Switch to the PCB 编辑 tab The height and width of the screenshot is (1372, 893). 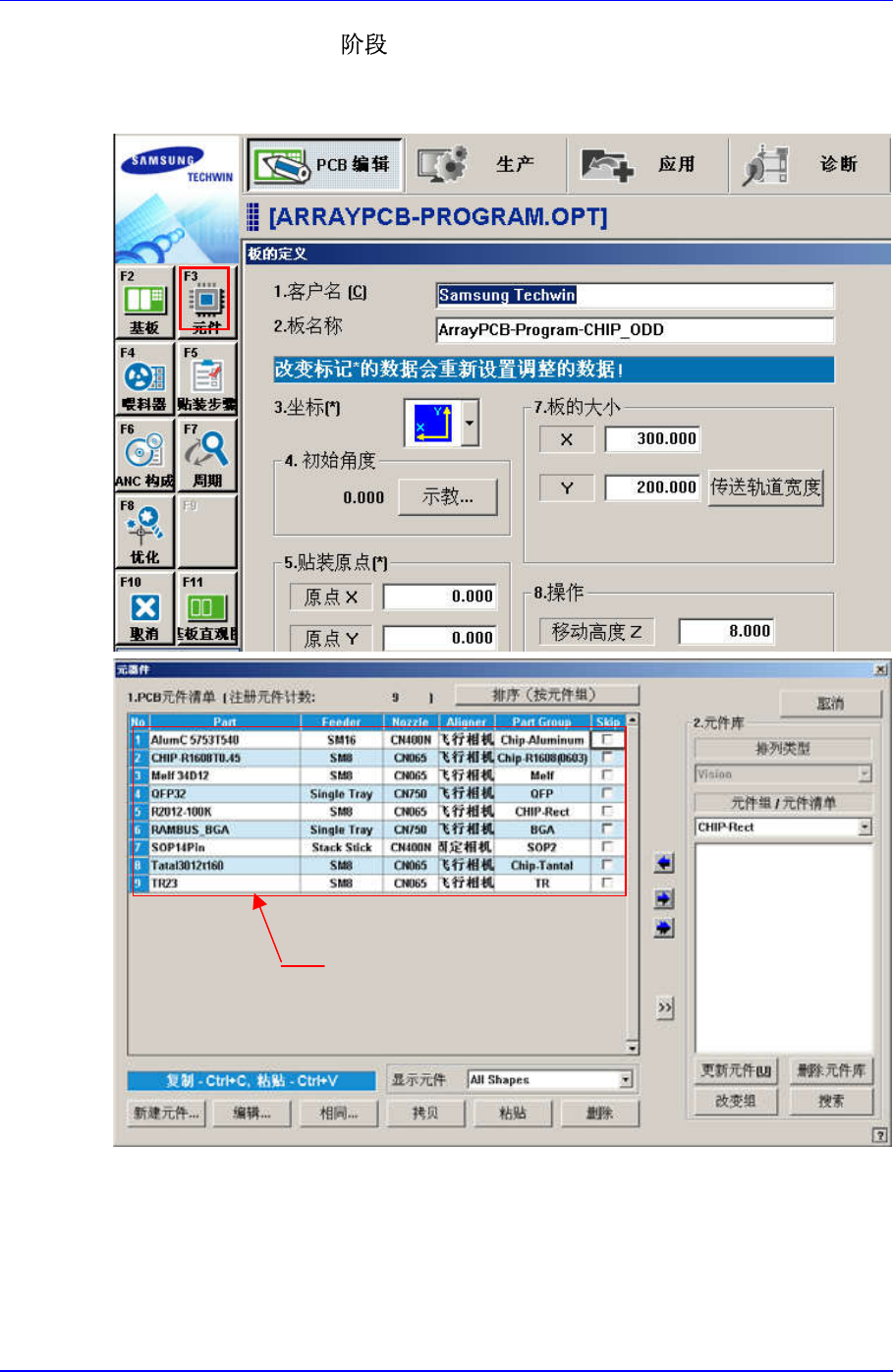pos(325,164)
